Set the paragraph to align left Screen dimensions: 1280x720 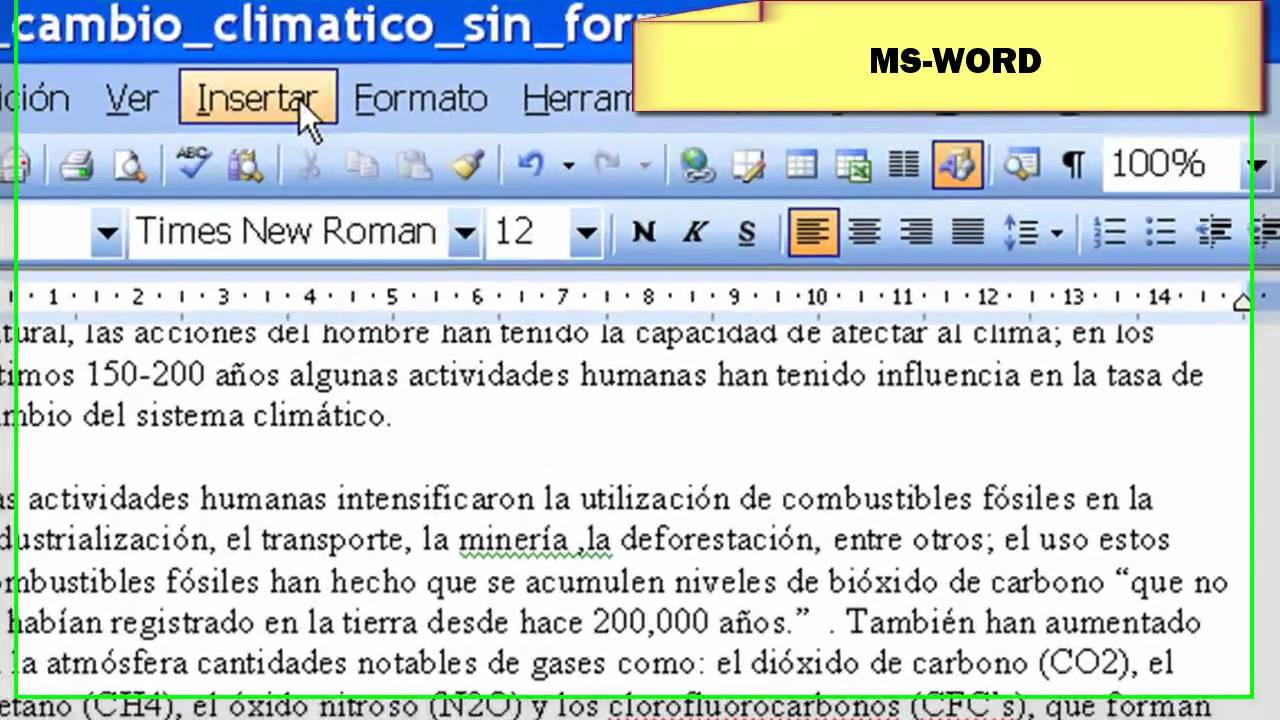(813, 233)
